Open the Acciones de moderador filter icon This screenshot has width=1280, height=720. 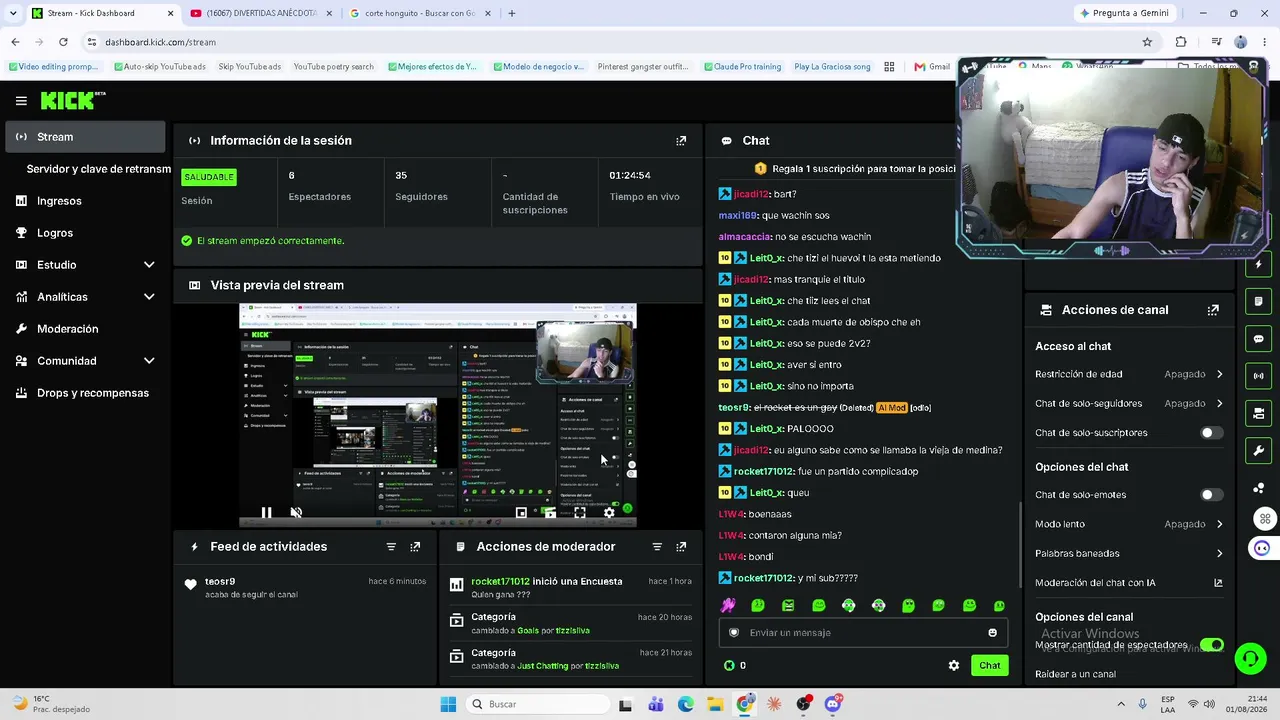pos(657,547)
